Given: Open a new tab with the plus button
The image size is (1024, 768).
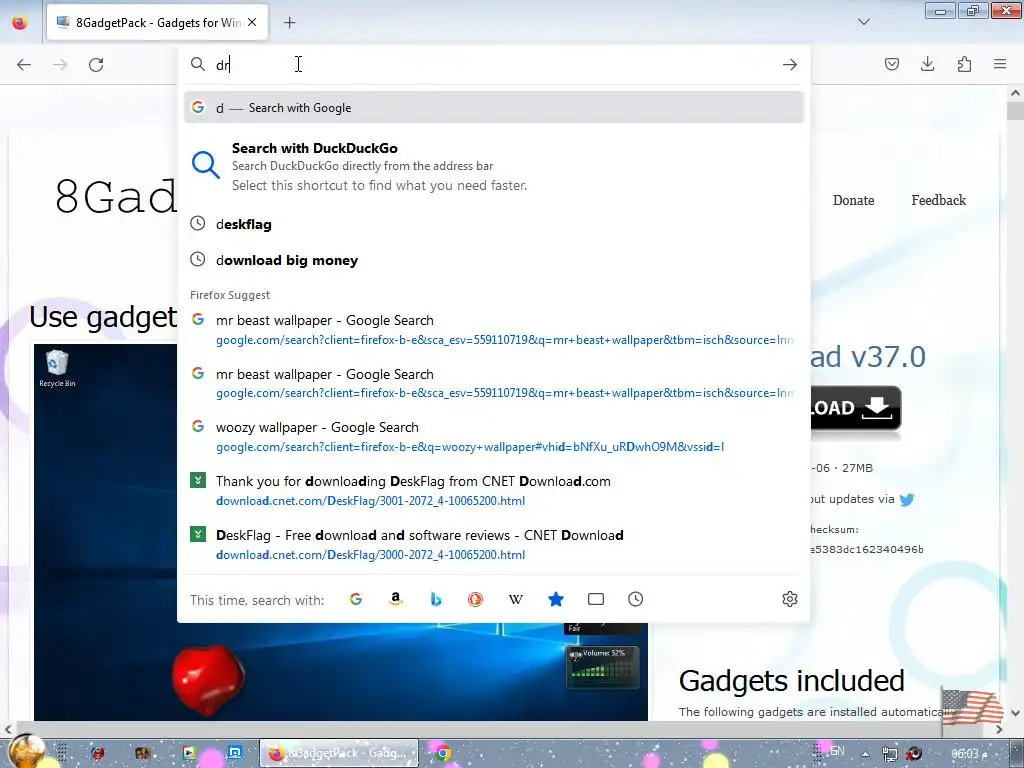Looking at the screenshot, I should tap(289, 23).
